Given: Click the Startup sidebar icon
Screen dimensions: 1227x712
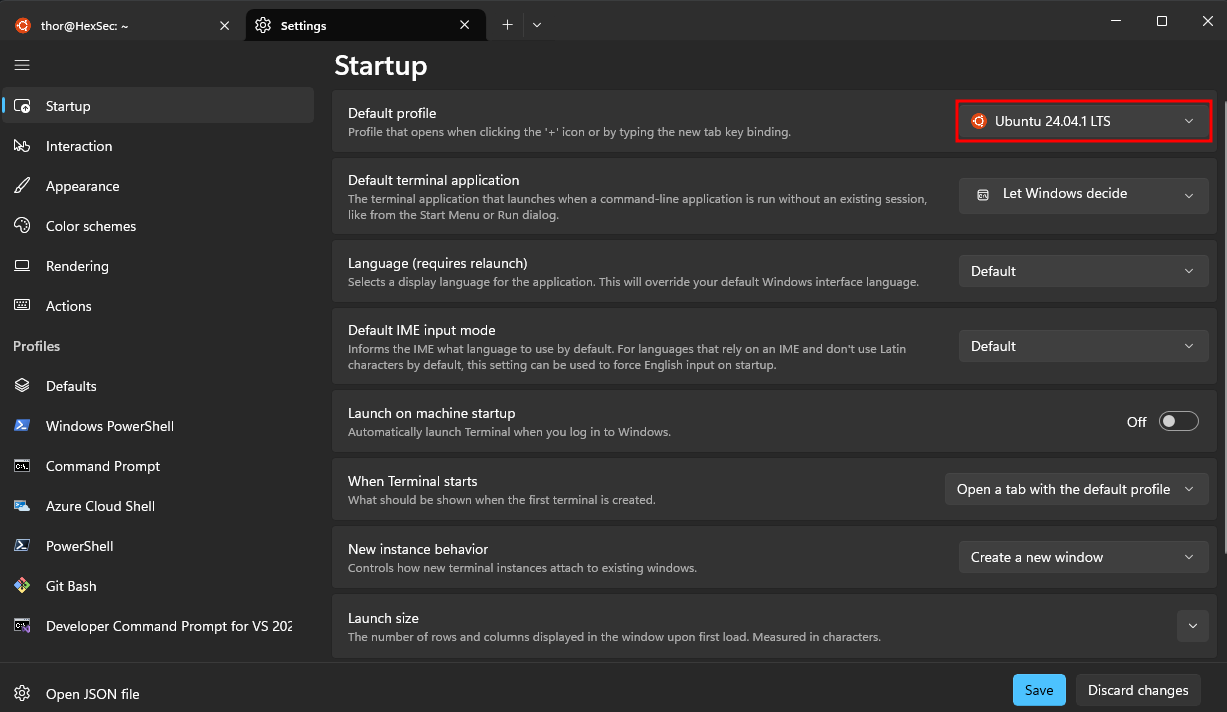Looking at the screenshot, I should (x=22, y=106).
